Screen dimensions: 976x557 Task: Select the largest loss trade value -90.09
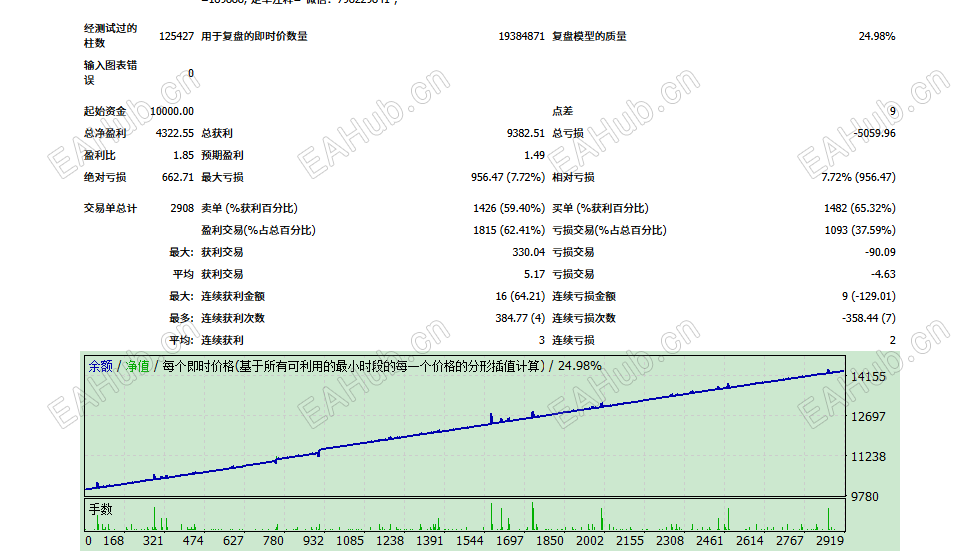(880, 252)
